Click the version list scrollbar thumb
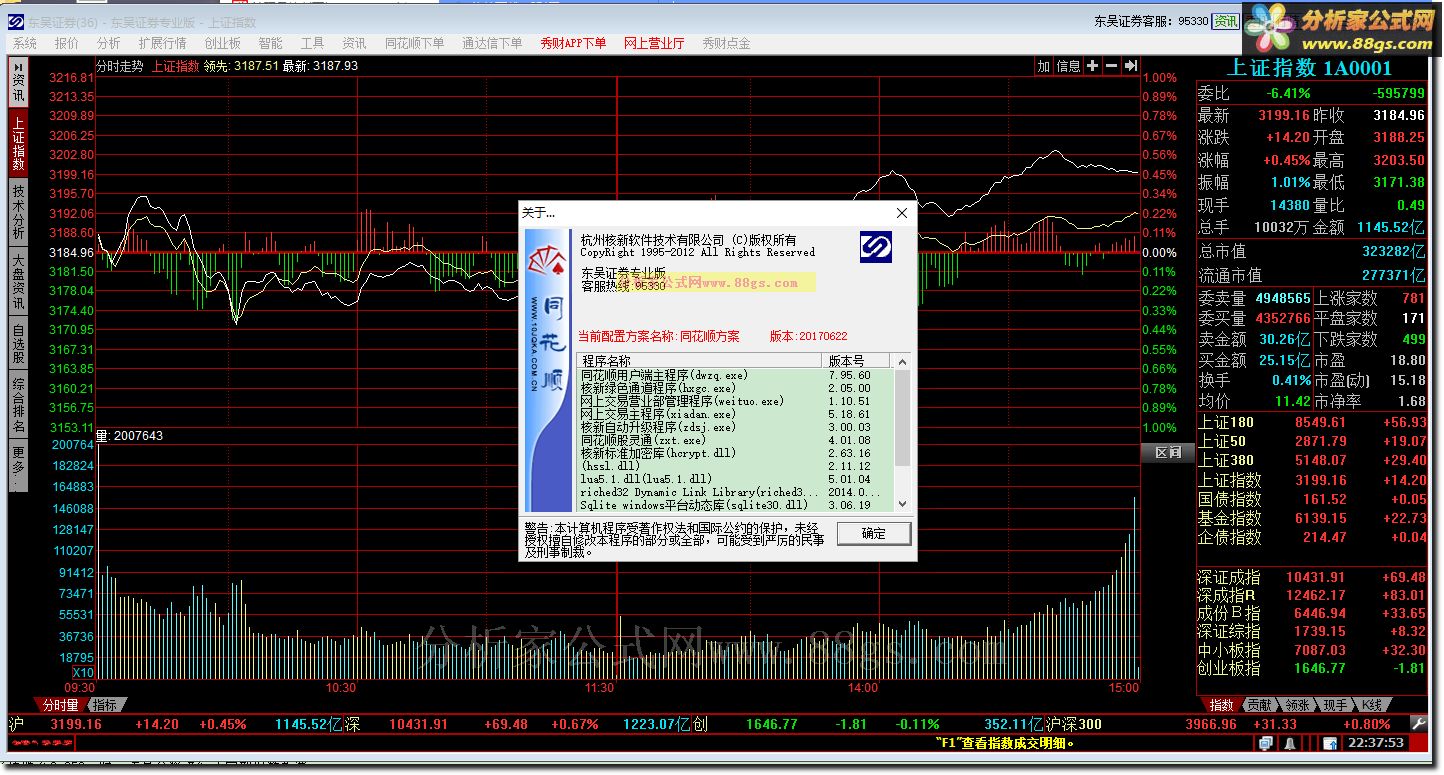Viewport: 1444px width, 775px height. [903, 417]
